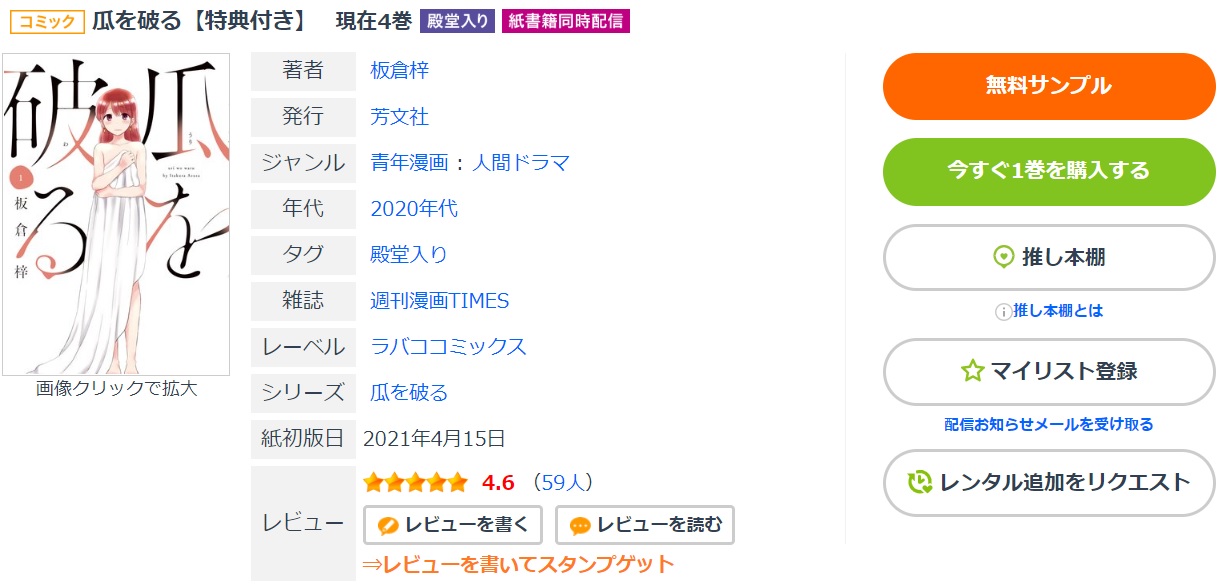Click the 紙書籍同時配信 pink badge
1223x585 pixels.
565,21
